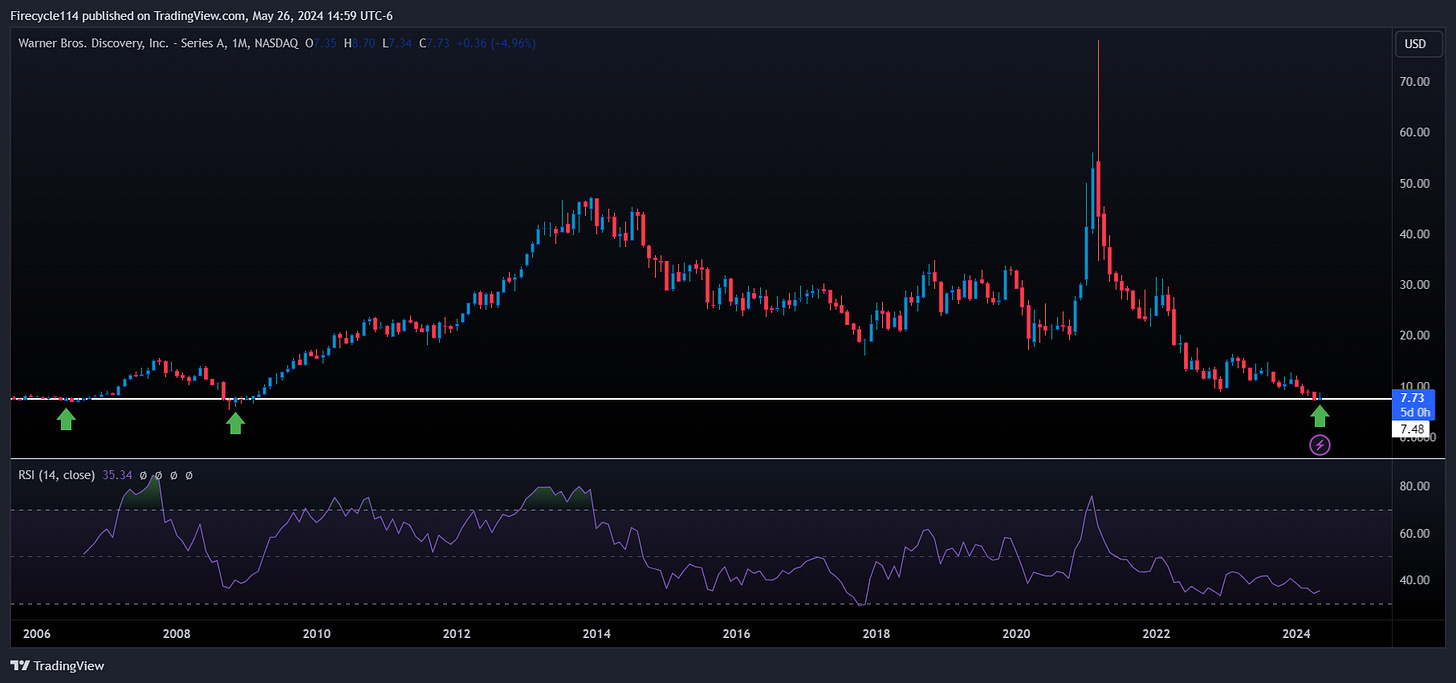This screenshot has width=1456, height=683.
Task: Click the blue 7.73 current price label
Action: tap(1412, 398)
